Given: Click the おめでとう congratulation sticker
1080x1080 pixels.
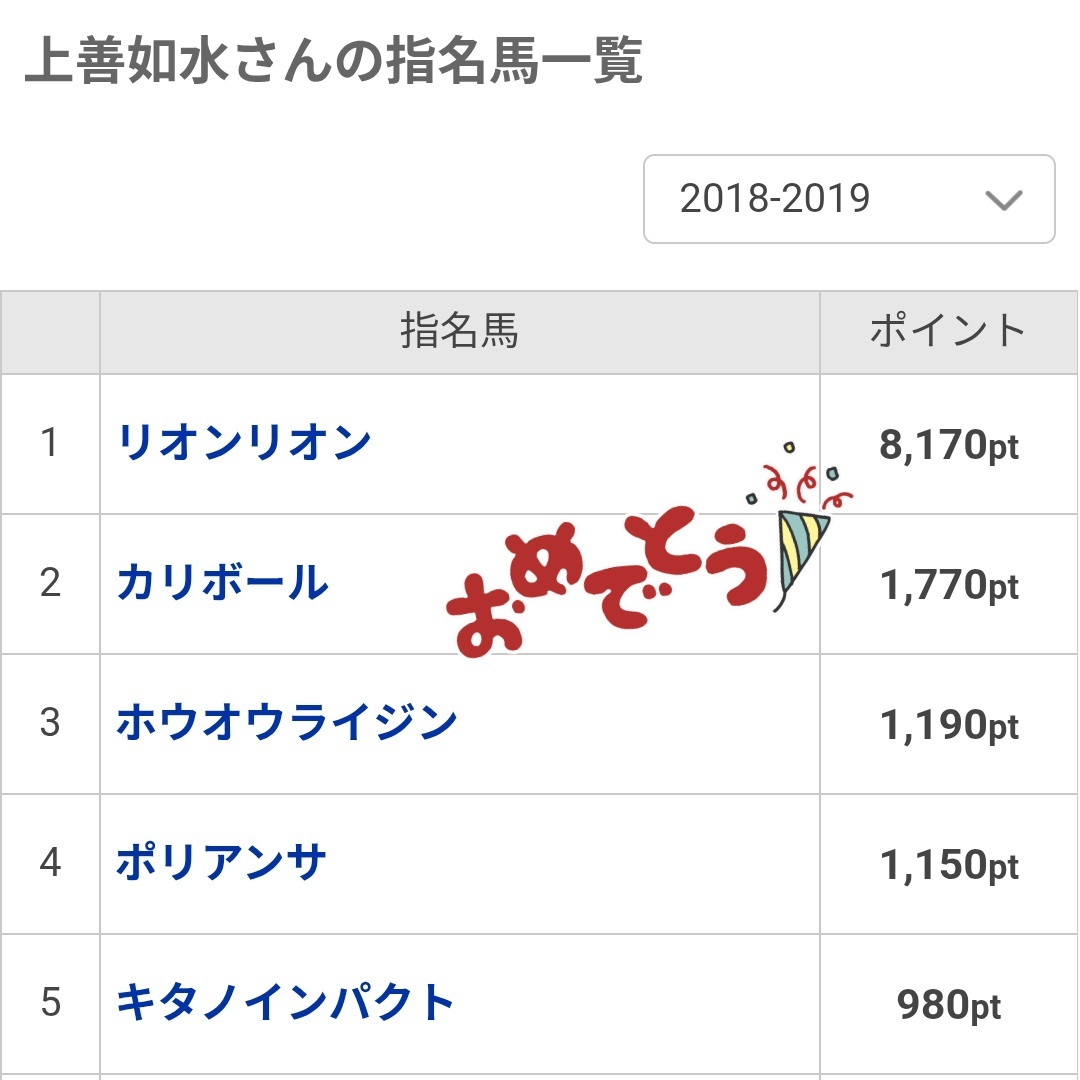Looking at the screenshot, I should click(x=606, y=582).
